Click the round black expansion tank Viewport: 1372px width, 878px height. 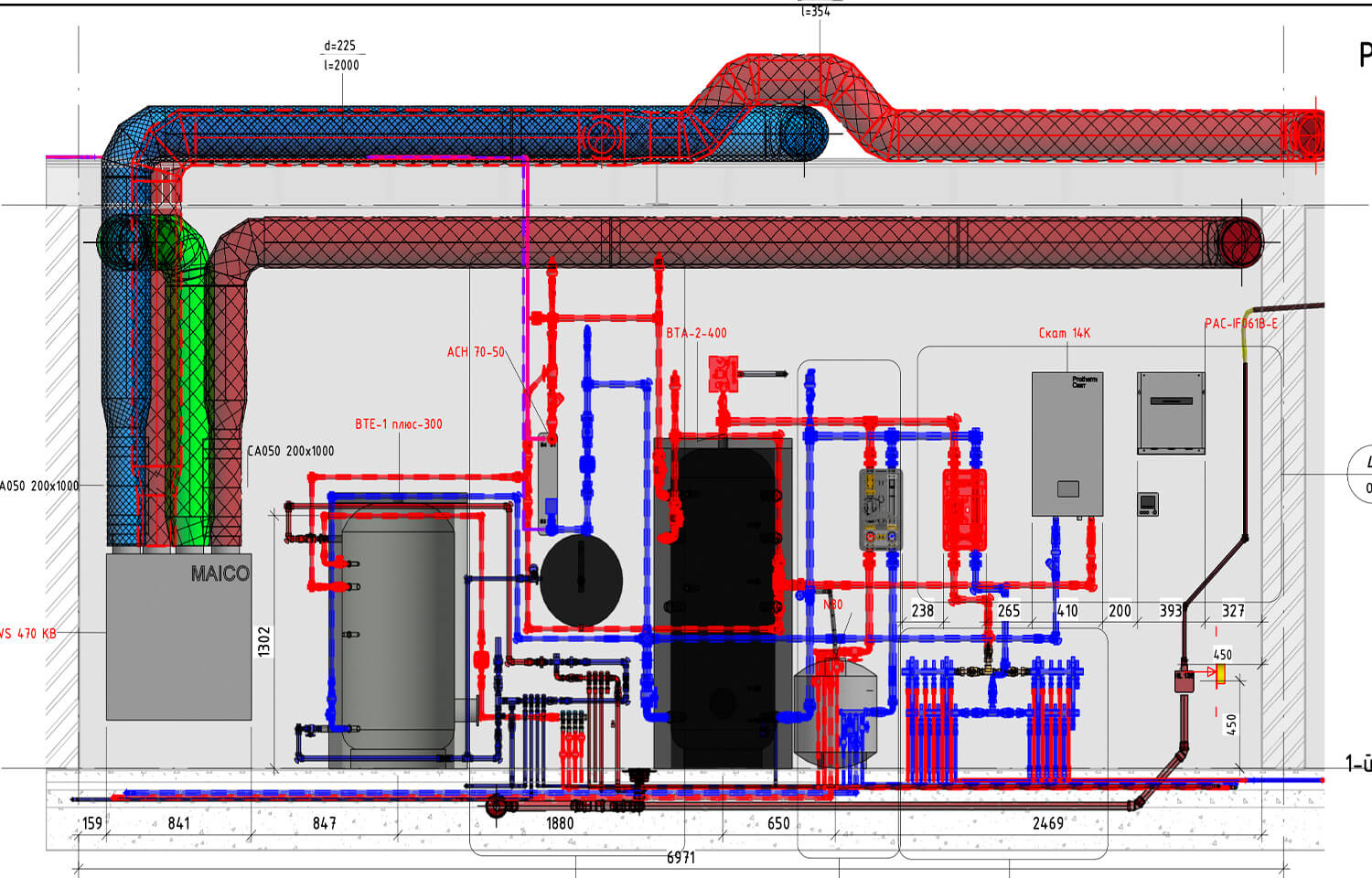click(x=581, y=581)
